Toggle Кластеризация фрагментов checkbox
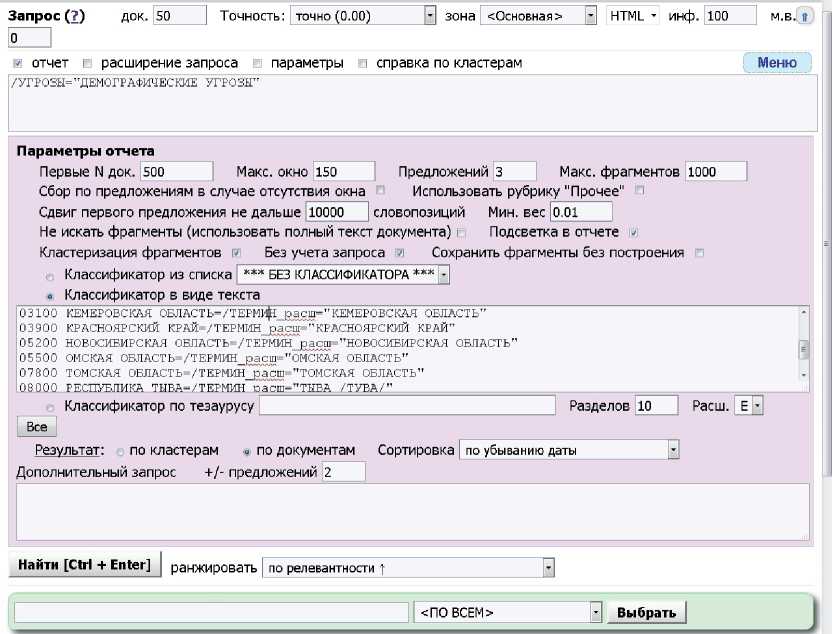 pos(236,253)
